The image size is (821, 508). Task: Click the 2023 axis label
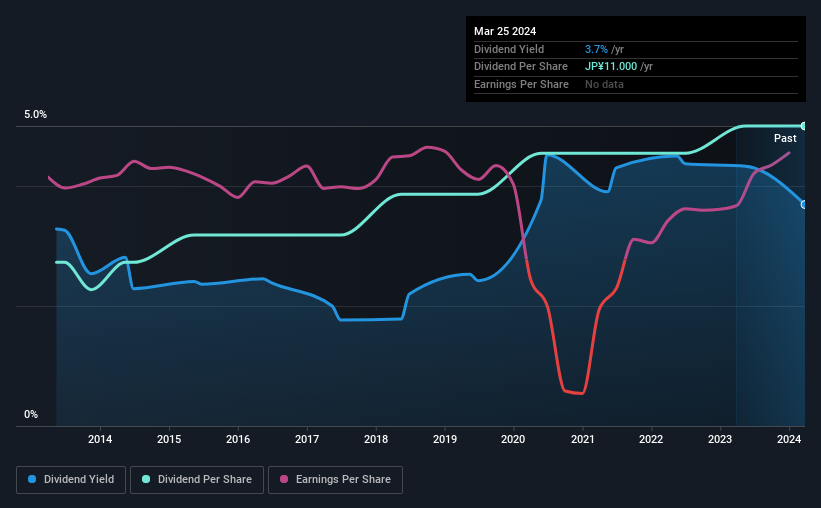coord(720,439)
